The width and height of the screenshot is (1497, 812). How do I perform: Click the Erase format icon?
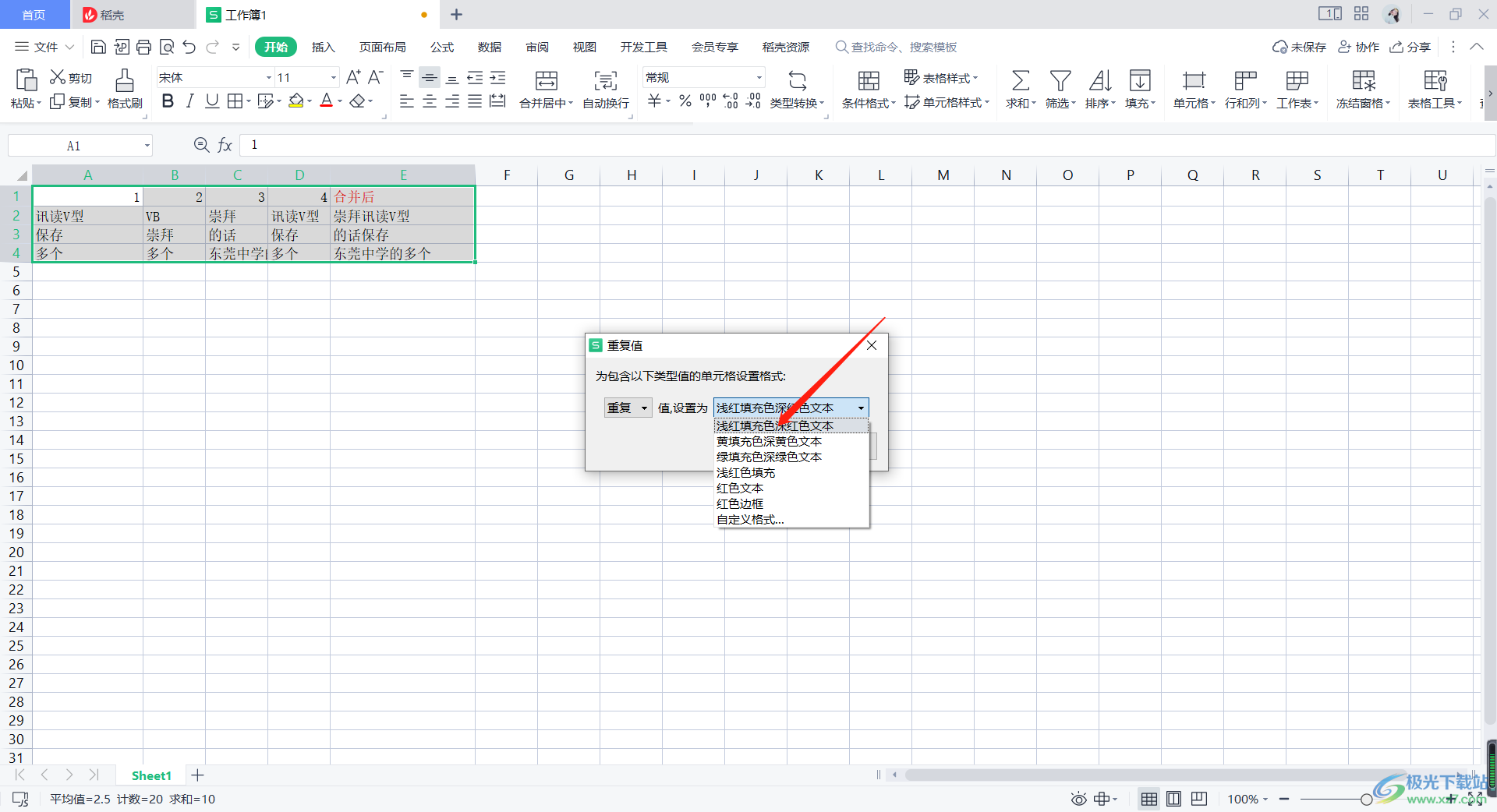coord(357,101)
